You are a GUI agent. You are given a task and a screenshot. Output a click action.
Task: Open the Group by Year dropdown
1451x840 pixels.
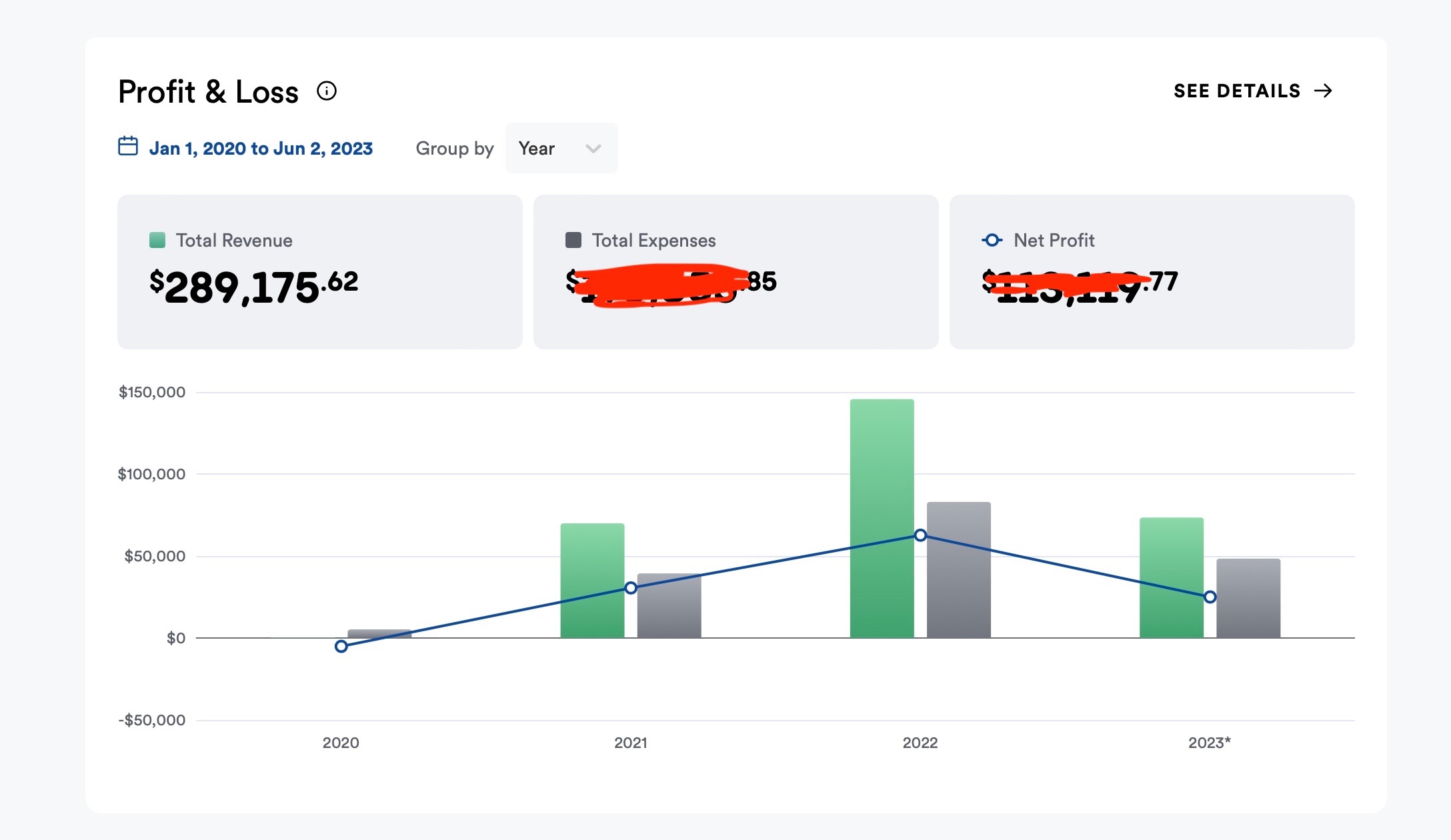tap(561, 148)
